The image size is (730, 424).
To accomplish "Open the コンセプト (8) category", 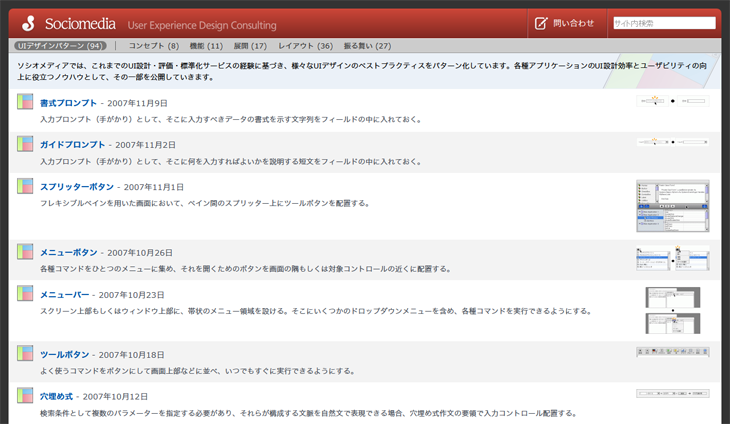I will (154, 46).
